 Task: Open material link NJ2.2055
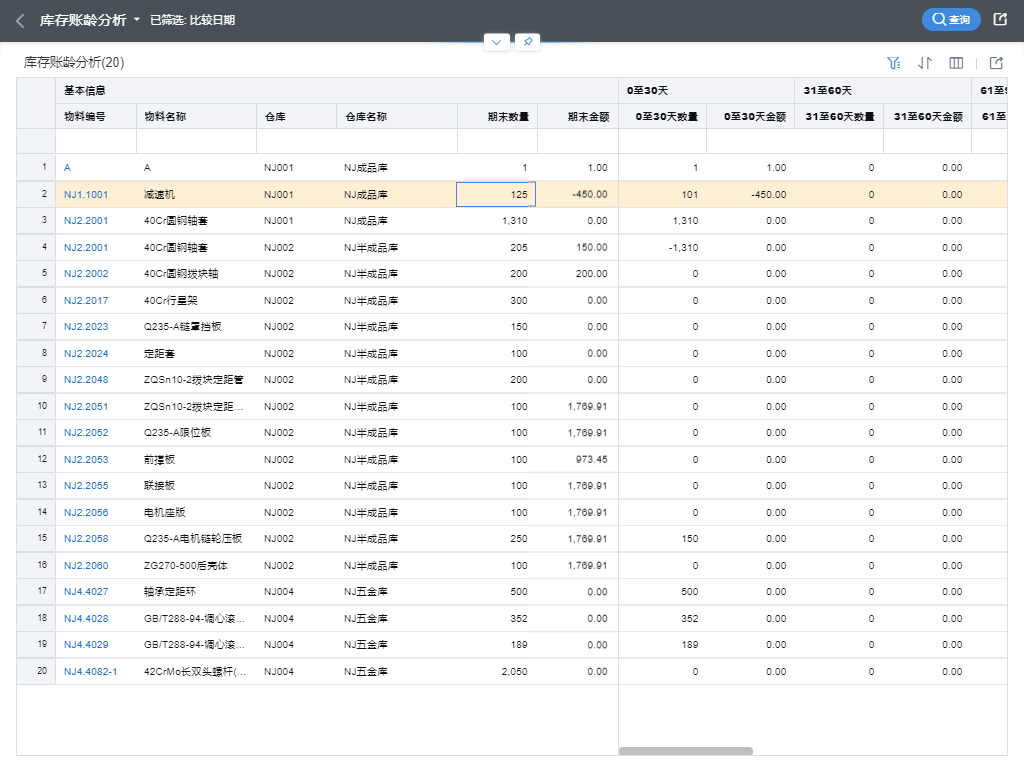click(86, 485)
